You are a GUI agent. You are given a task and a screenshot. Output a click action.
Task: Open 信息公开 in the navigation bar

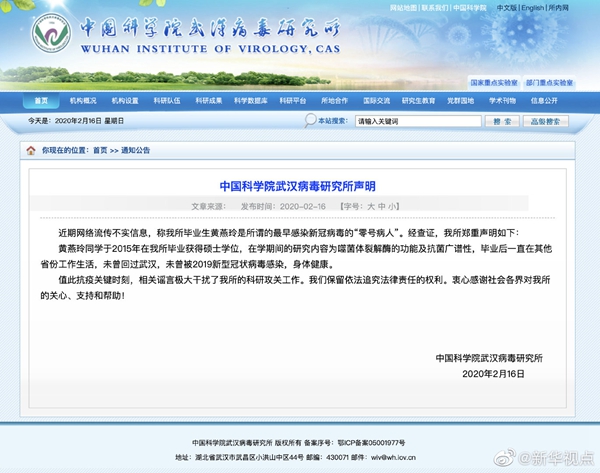pyautogui.click(x=544, y=101)
